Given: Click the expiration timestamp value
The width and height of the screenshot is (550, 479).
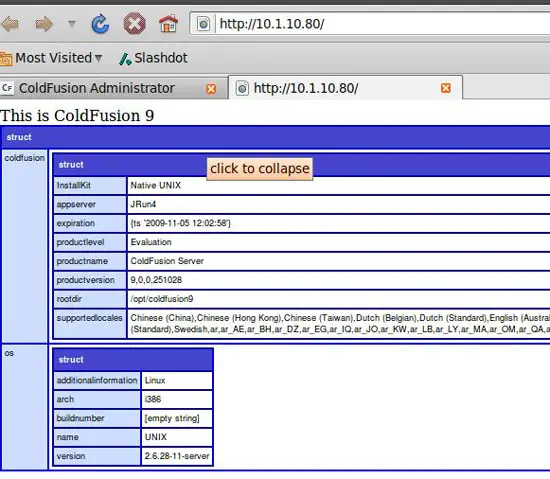Looking at the screenshot, I should tap(180, 223).
